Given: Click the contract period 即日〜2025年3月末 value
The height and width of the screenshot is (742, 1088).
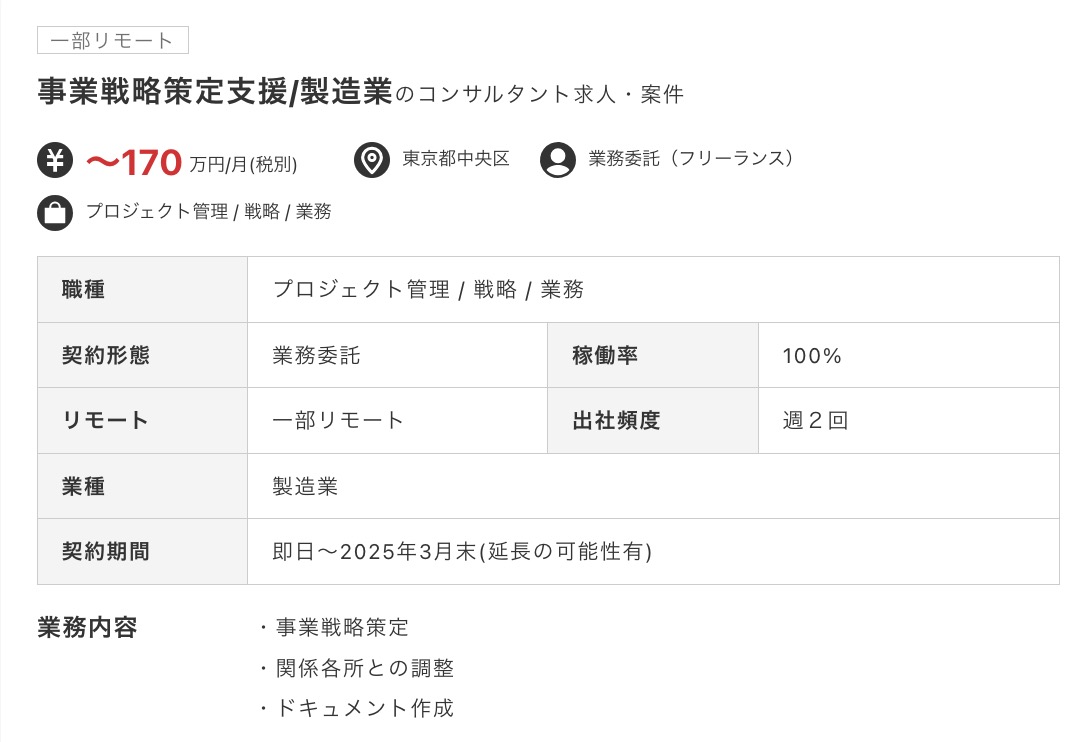Looking at the screenshot, I should (462, 552).
